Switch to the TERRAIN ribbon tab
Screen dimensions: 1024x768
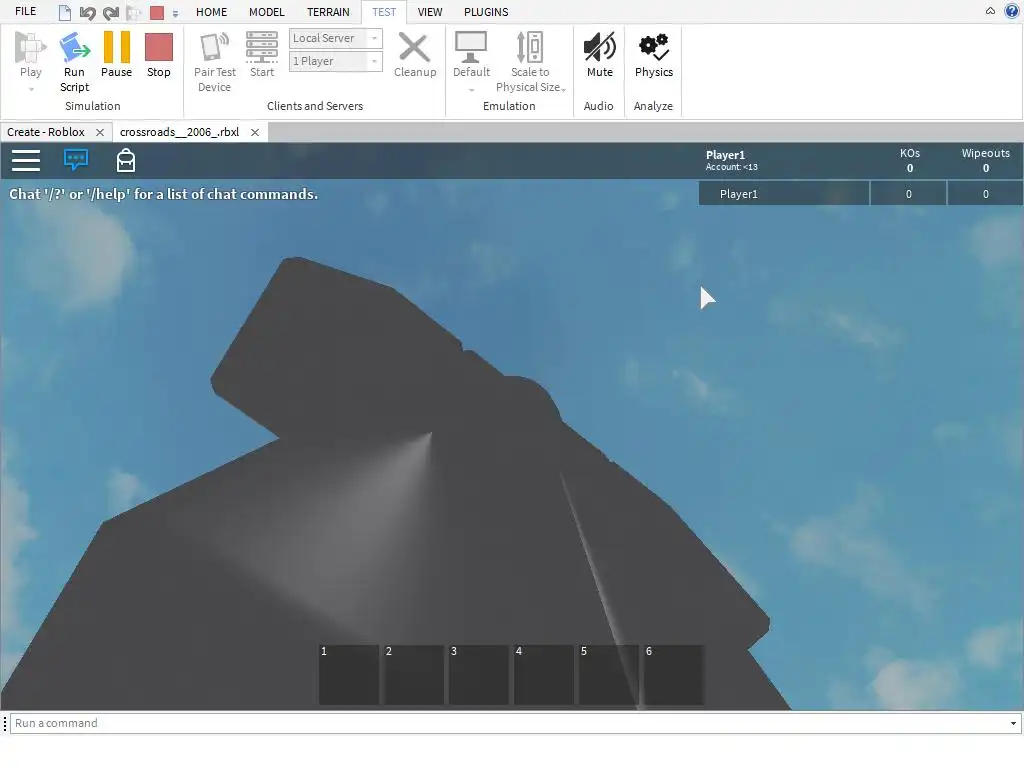tap(328, 12)
